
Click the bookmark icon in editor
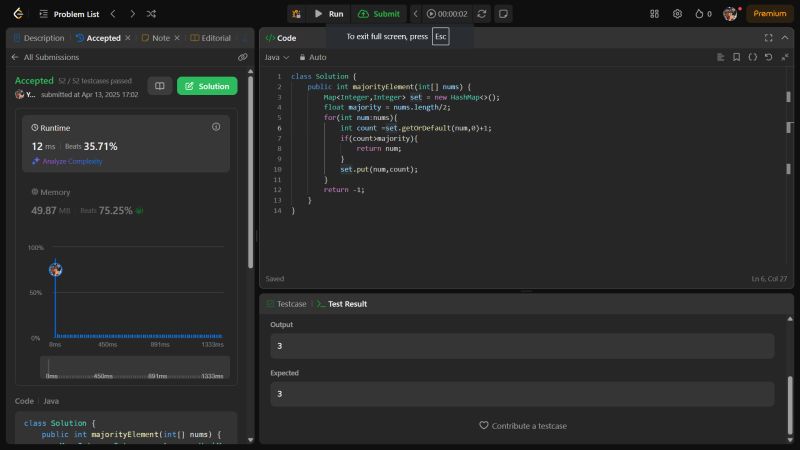pos(736,57)
